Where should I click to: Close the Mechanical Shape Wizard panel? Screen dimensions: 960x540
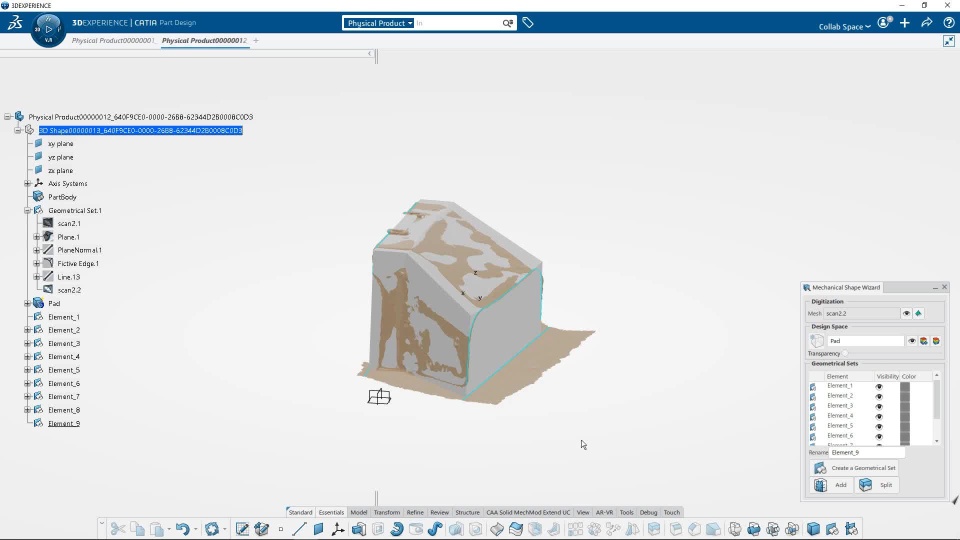(945, 287)
